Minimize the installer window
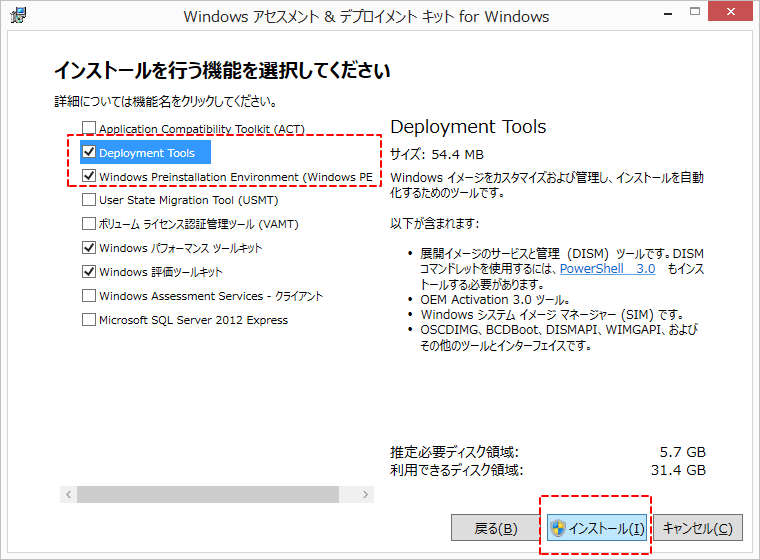The image size is (760, 560). tap(668, 14)
